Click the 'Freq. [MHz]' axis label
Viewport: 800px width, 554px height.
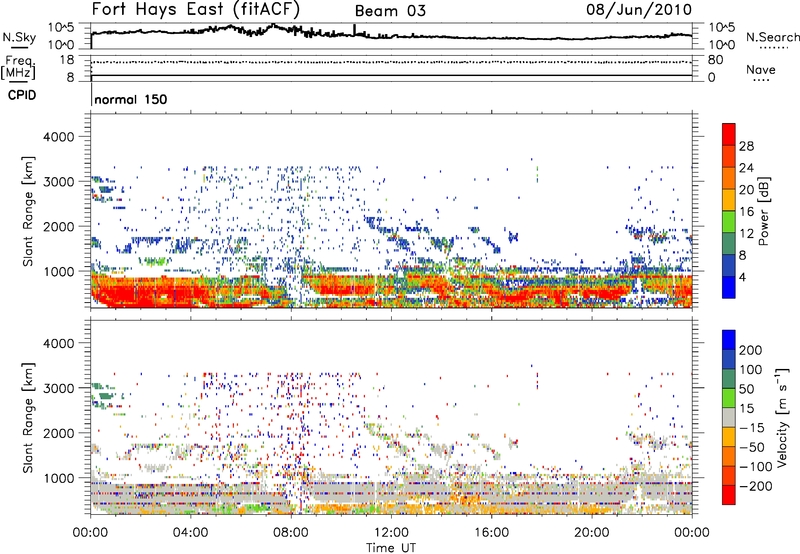point(19,67)
